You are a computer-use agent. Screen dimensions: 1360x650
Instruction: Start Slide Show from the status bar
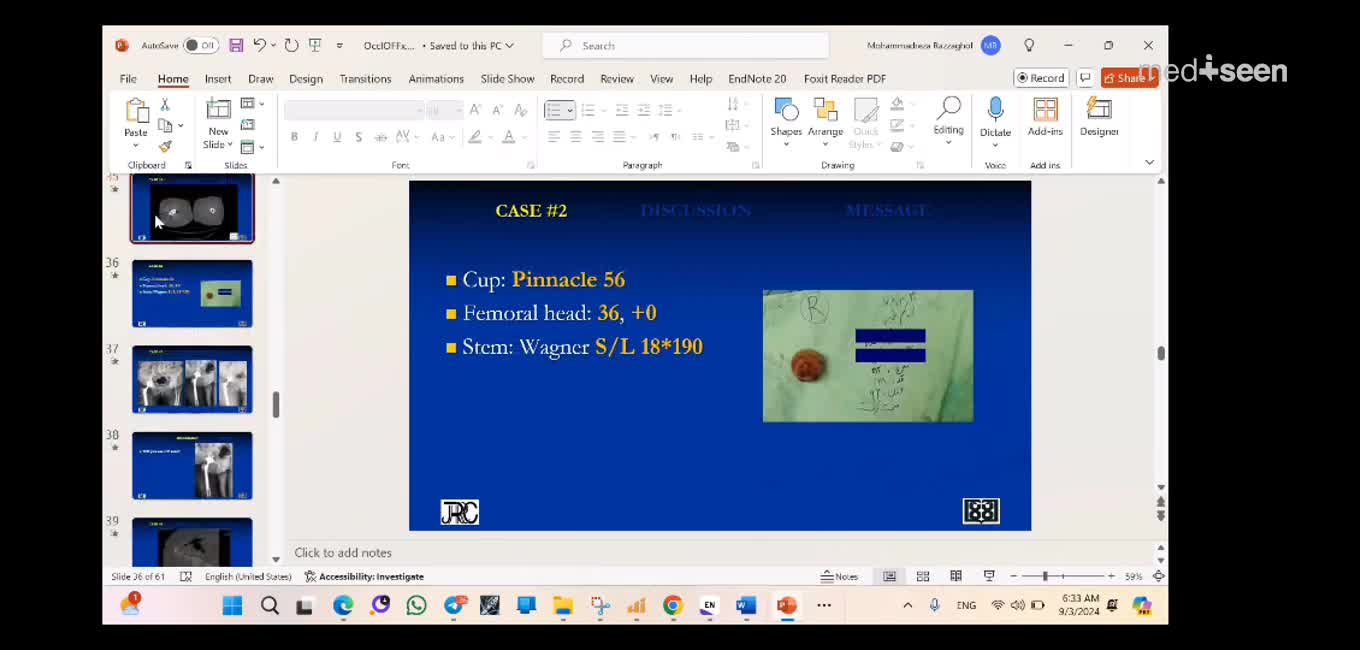coord(989,576)
